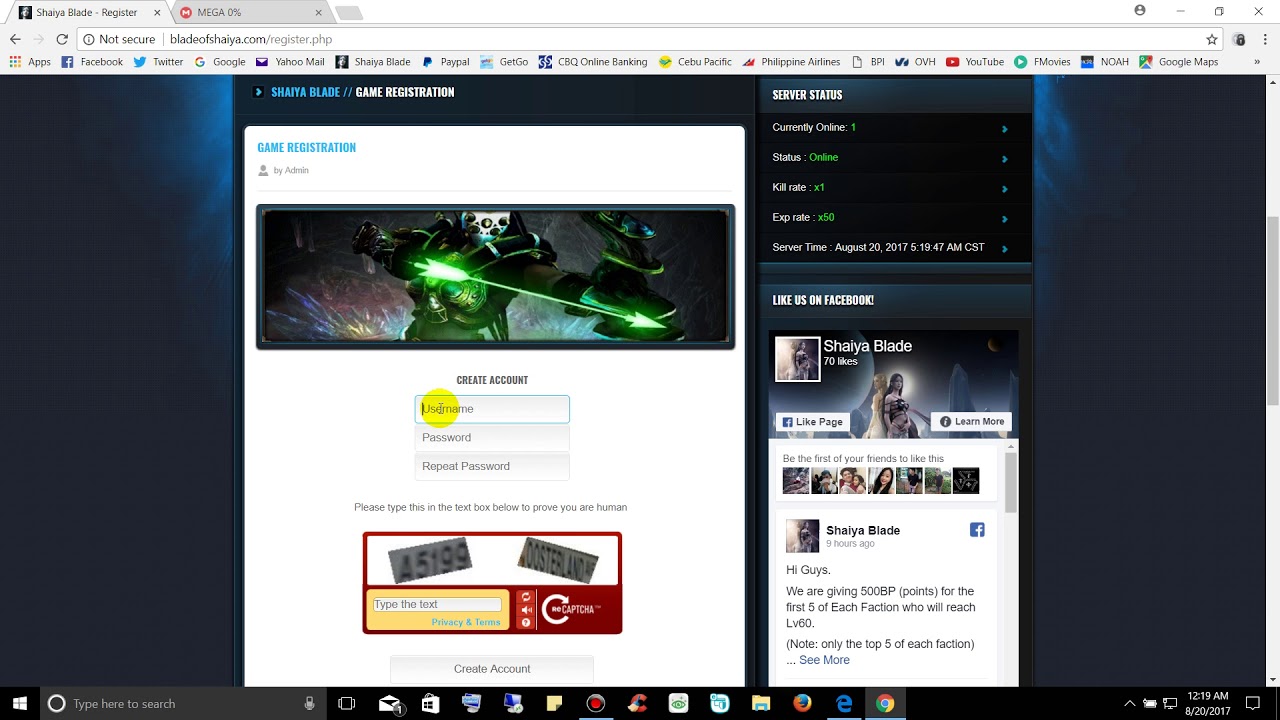Open Firefox from the taskbar
The image size is (1280, 720).
tap(802, 703)
